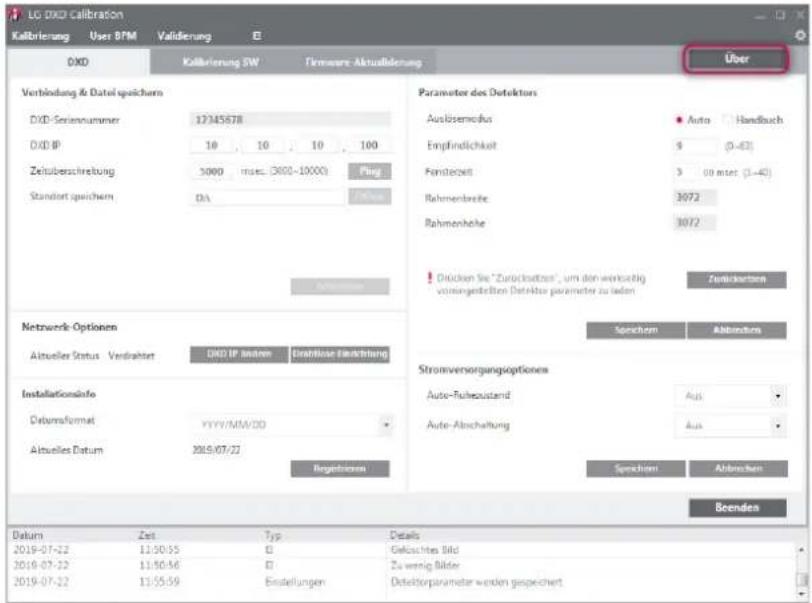Click the DXD IP ändern button
Image resolution: width=812 pixels, height=603 pixels.
(239, 354)
